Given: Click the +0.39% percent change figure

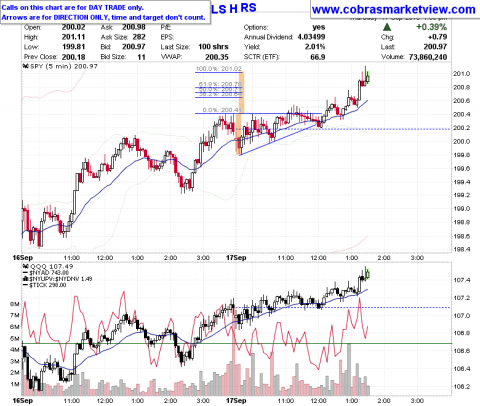Looking at the screenshot, I should coord(431,27).
